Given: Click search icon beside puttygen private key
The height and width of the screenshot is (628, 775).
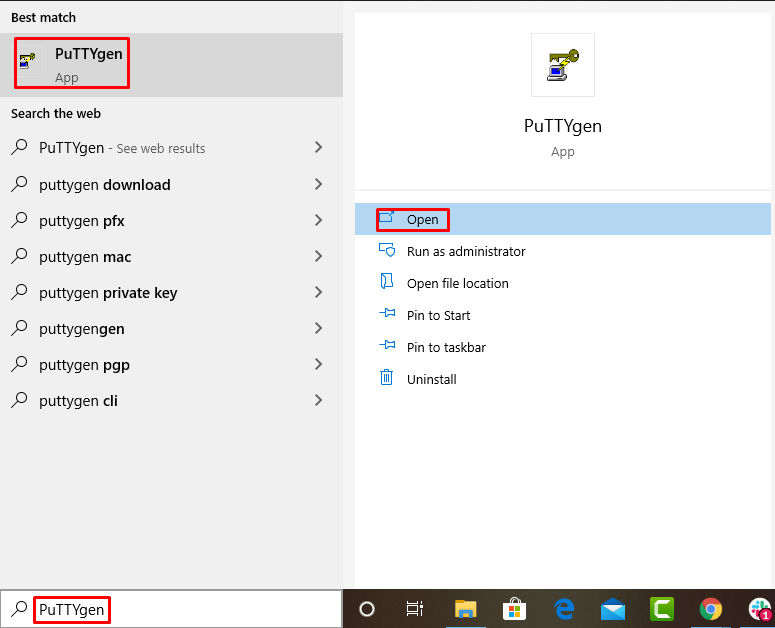Looking at the screenshot, I should tap(19, 292).
